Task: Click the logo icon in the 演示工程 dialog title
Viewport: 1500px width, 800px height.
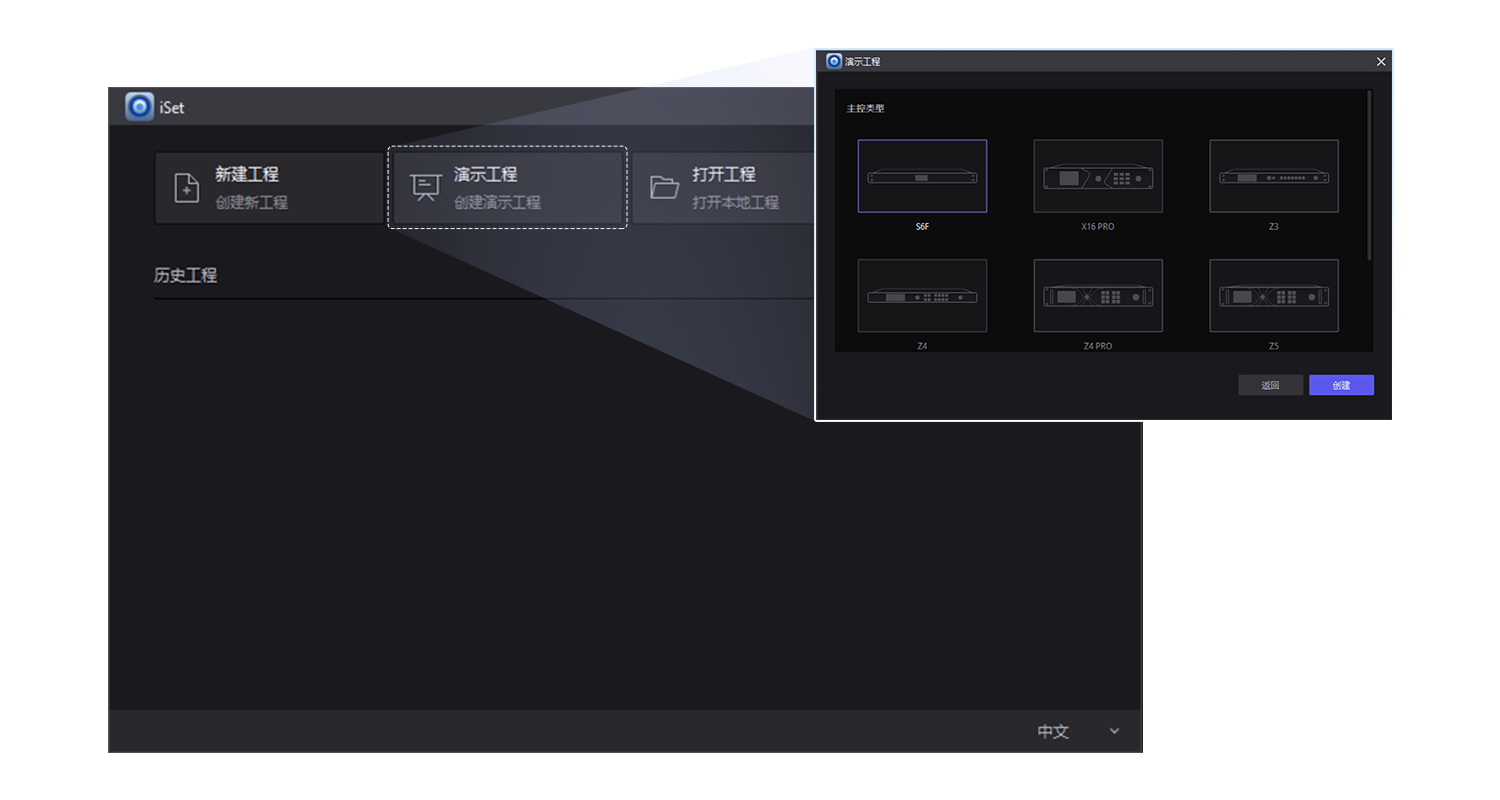Action: [x=834, y=61]
